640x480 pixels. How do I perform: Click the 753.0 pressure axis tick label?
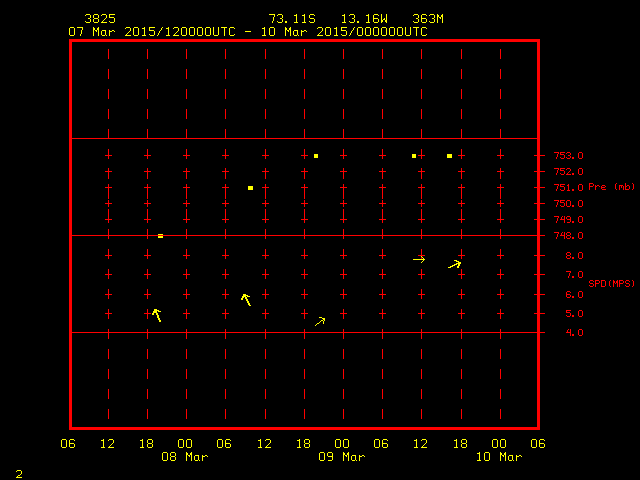pyautogui.click(x=568, y=156)
